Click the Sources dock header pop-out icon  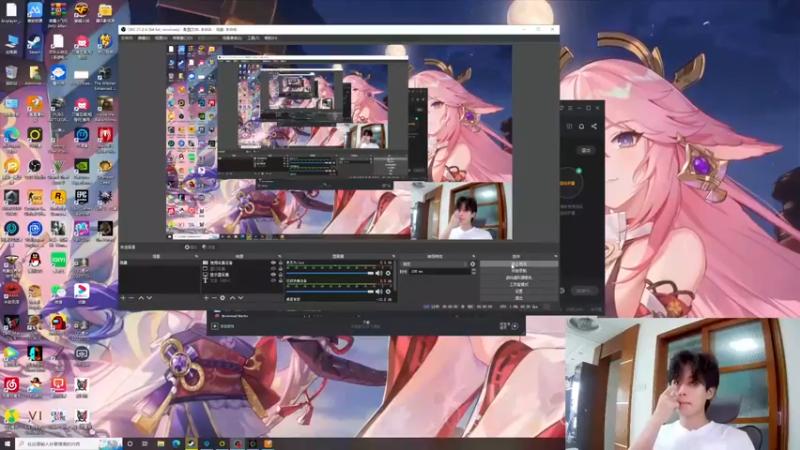(280, 256)
